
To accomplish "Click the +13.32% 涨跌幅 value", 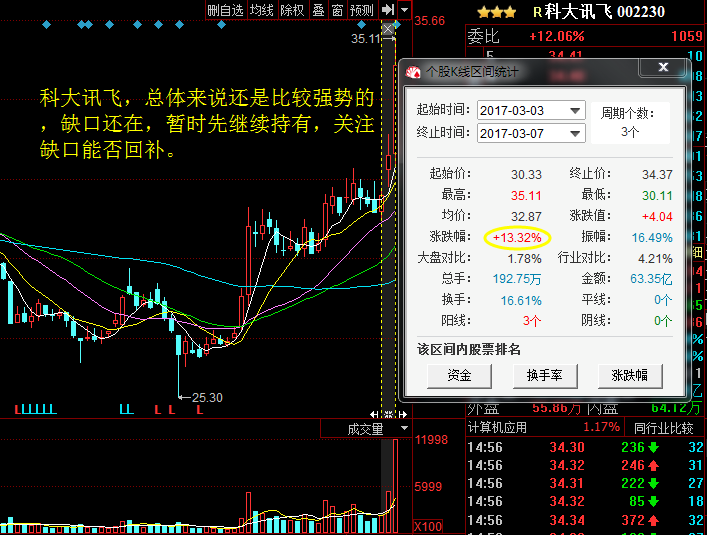I will click(517, 238).
